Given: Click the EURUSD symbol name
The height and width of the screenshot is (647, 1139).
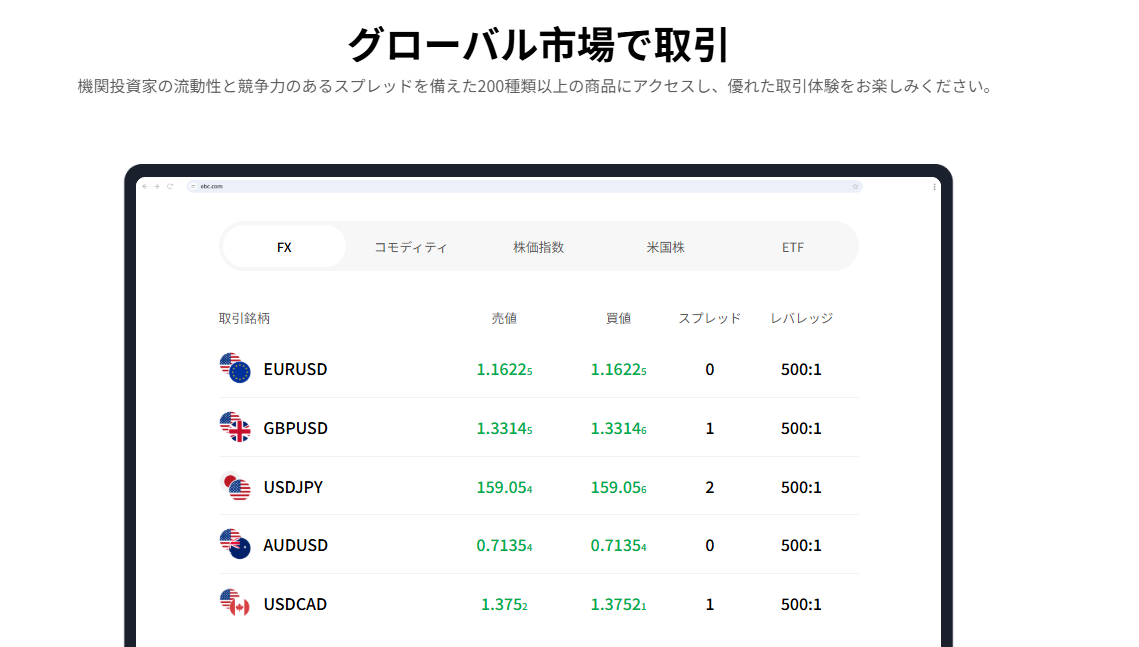Looking at the screenshot, I should [295, 369].
